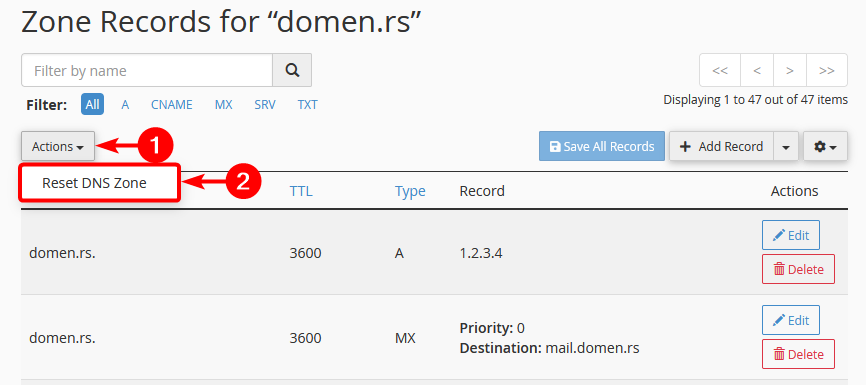Edit the domen.rs. MX record
Screen dimensions: 866x385
point(791,320)
